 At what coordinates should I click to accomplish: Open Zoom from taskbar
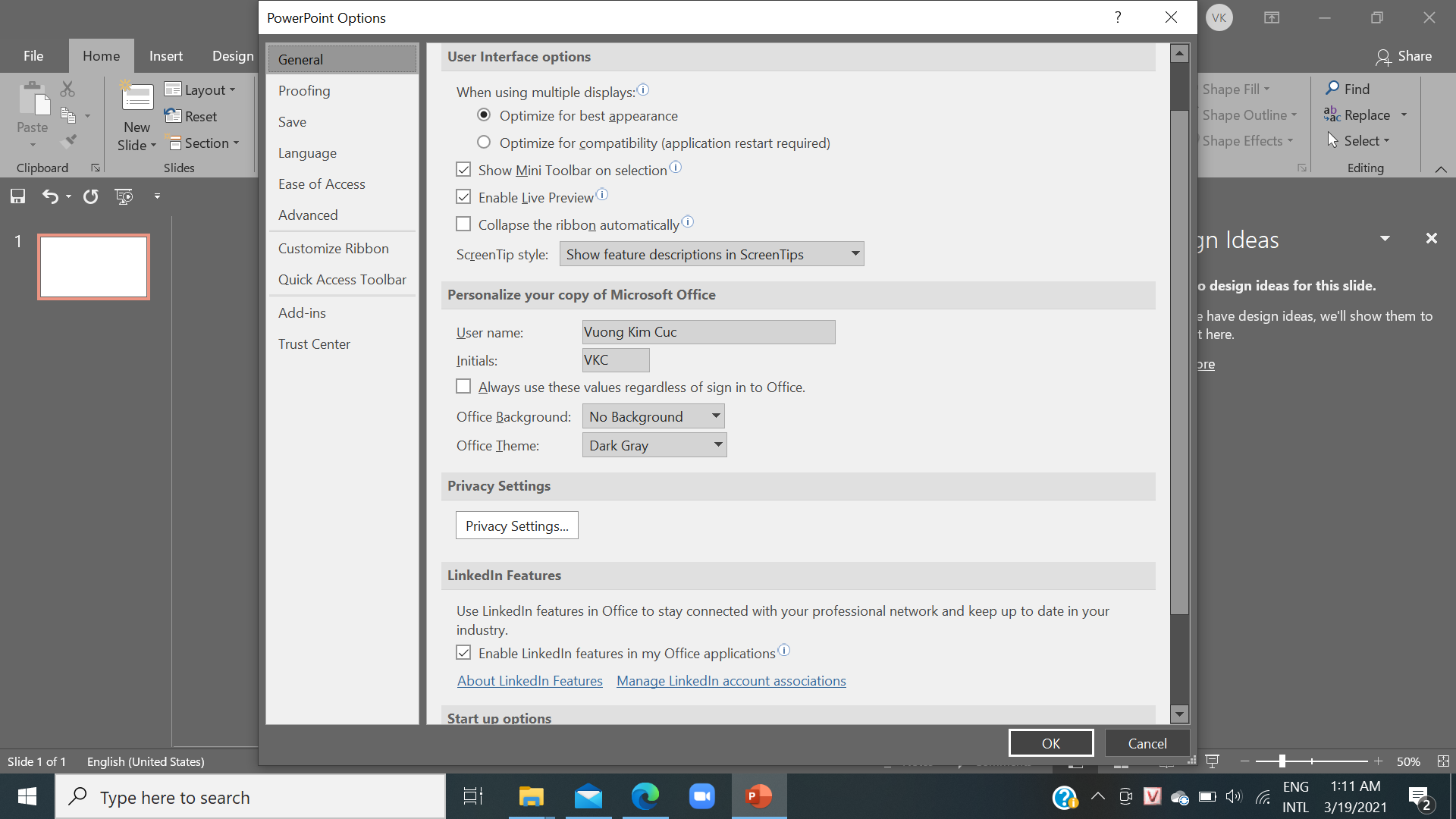pos(702,796)
